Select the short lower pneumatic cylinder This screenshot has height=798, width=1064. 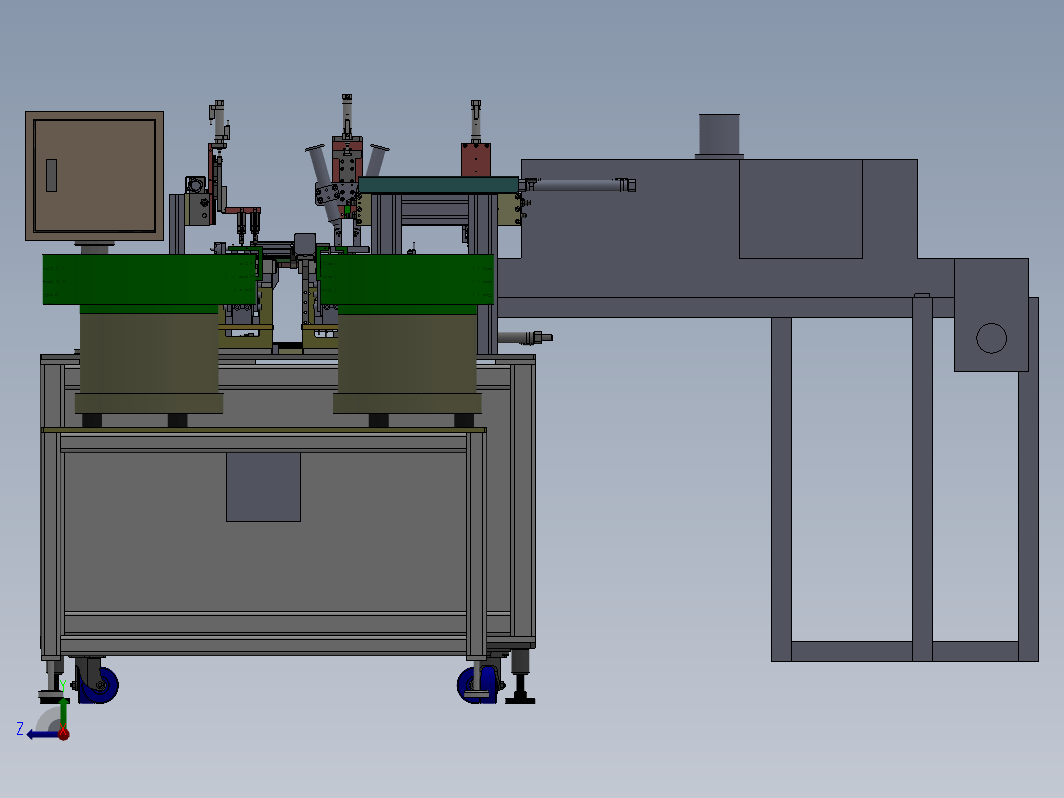coord(525,337)
